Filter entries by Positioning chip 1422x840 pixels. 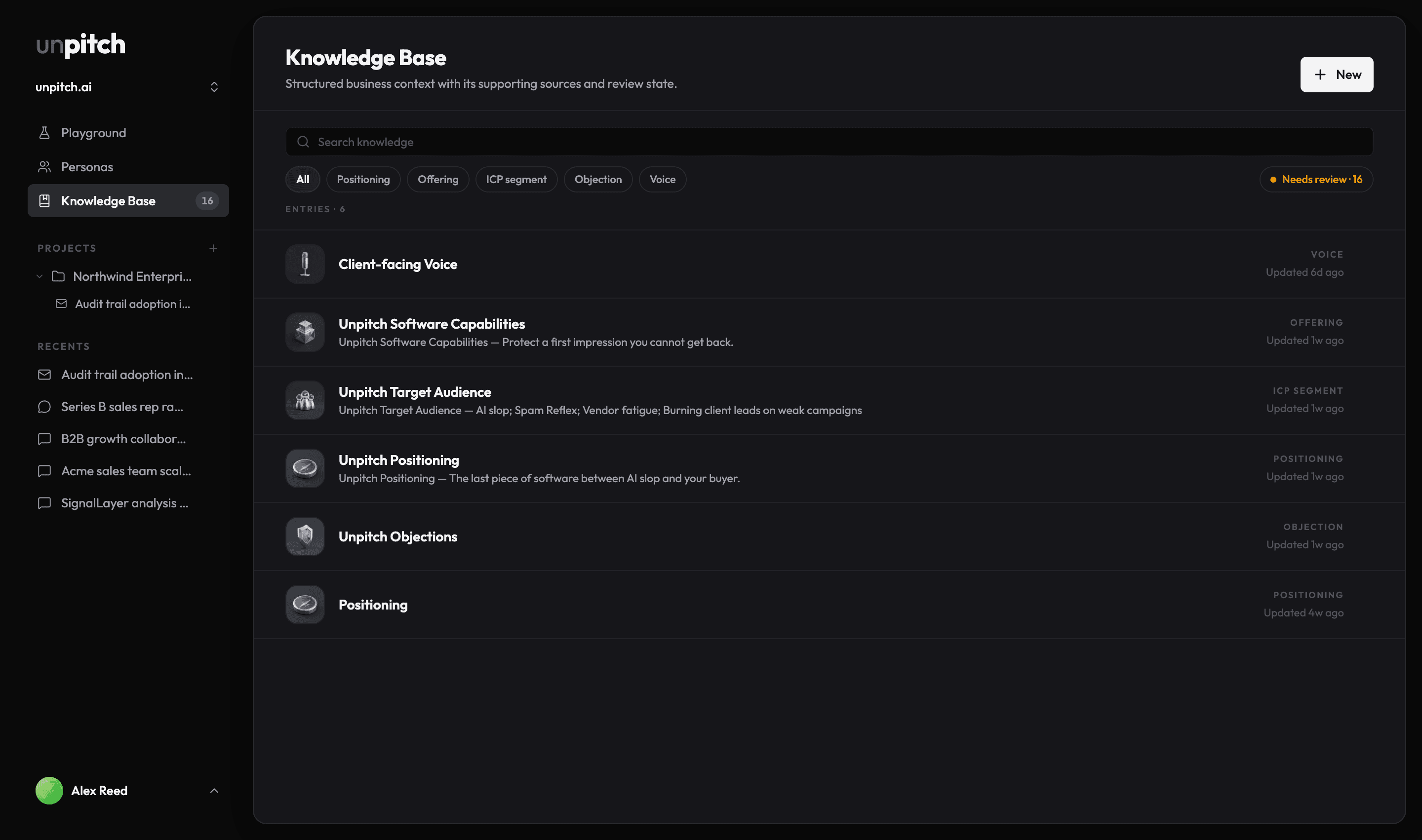pos(363,179)
